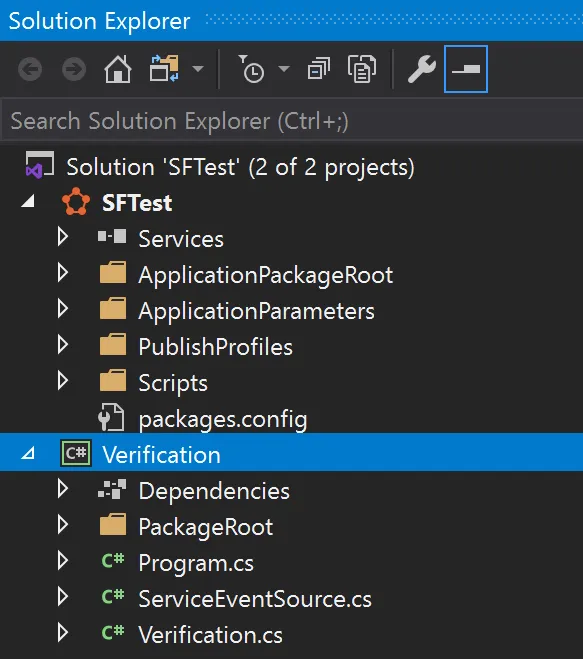This screenshot has height=659, width=583.
Task: Expand the ApplicationPackageRoot folder
Action: tap(63, 273)
